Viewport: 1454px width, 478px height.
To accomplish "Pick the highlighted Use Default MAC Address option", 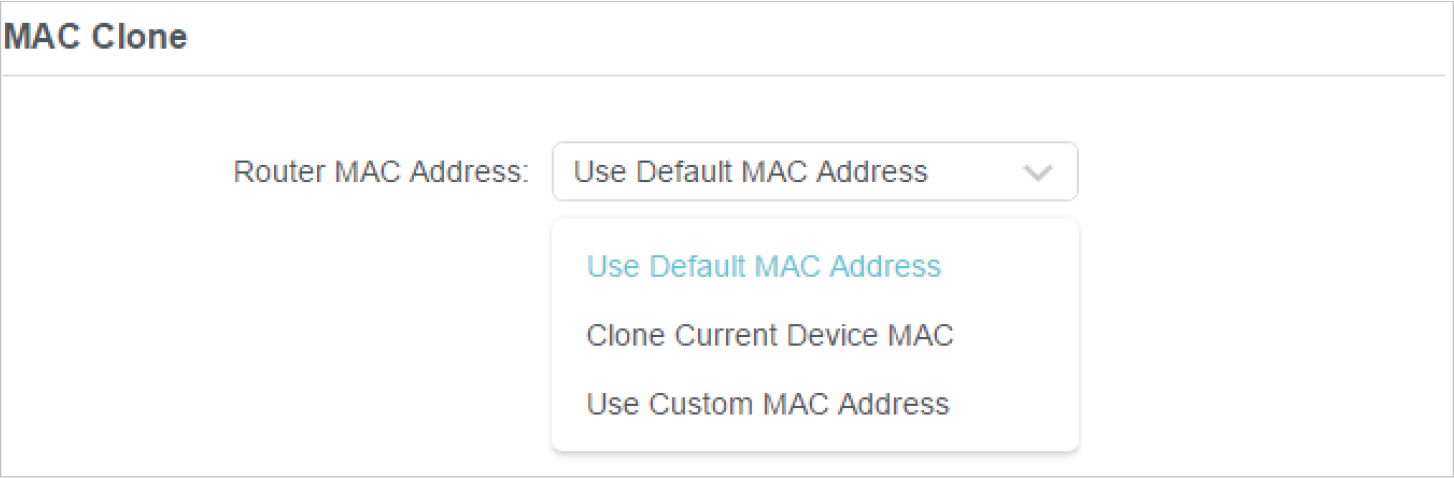I will [763, 267].
